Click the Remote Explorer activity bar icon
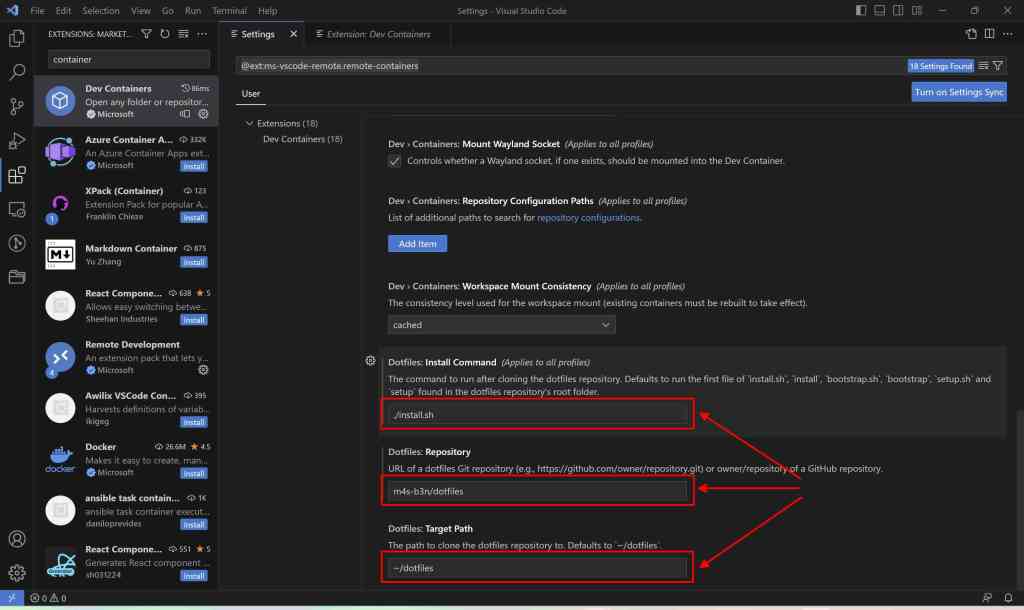This screenshot has height=610, width=1024. (16, 209)
